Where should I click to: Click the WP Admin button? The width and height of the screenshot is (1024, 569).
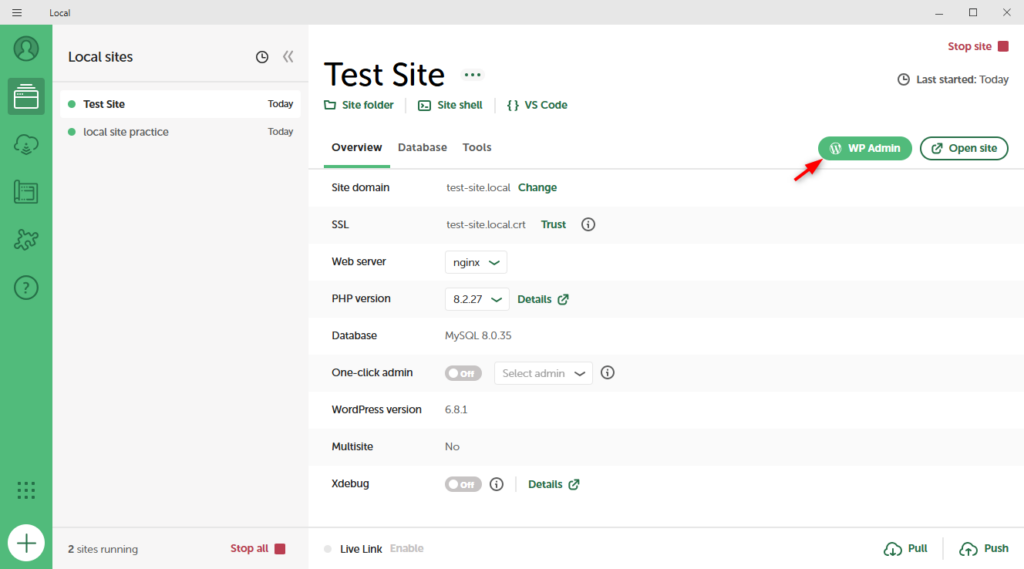(x=865, y=148)
